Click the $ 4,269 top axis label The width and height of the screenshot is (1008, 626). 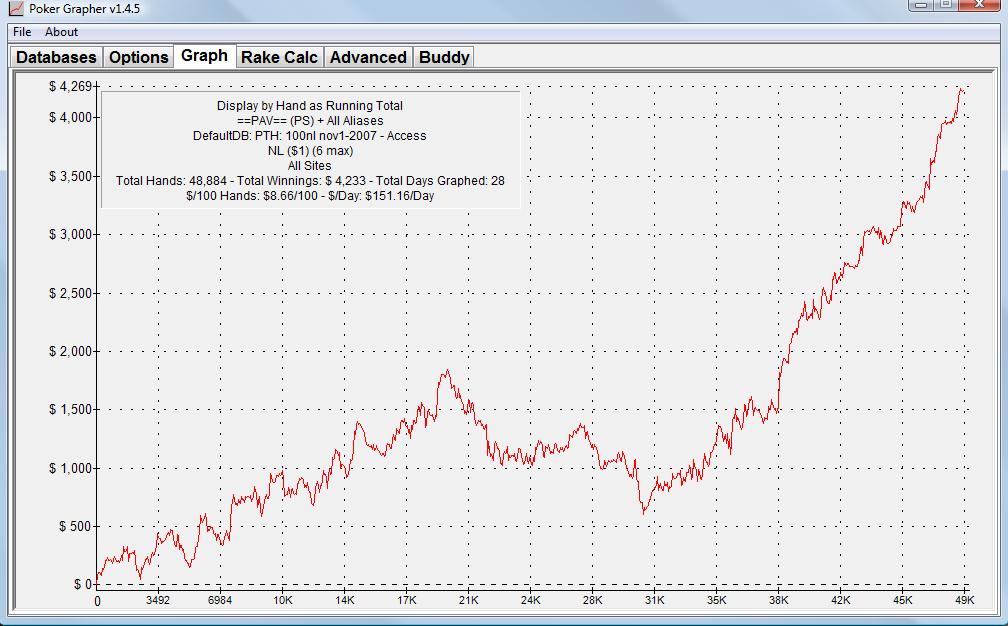click(70, 87)
